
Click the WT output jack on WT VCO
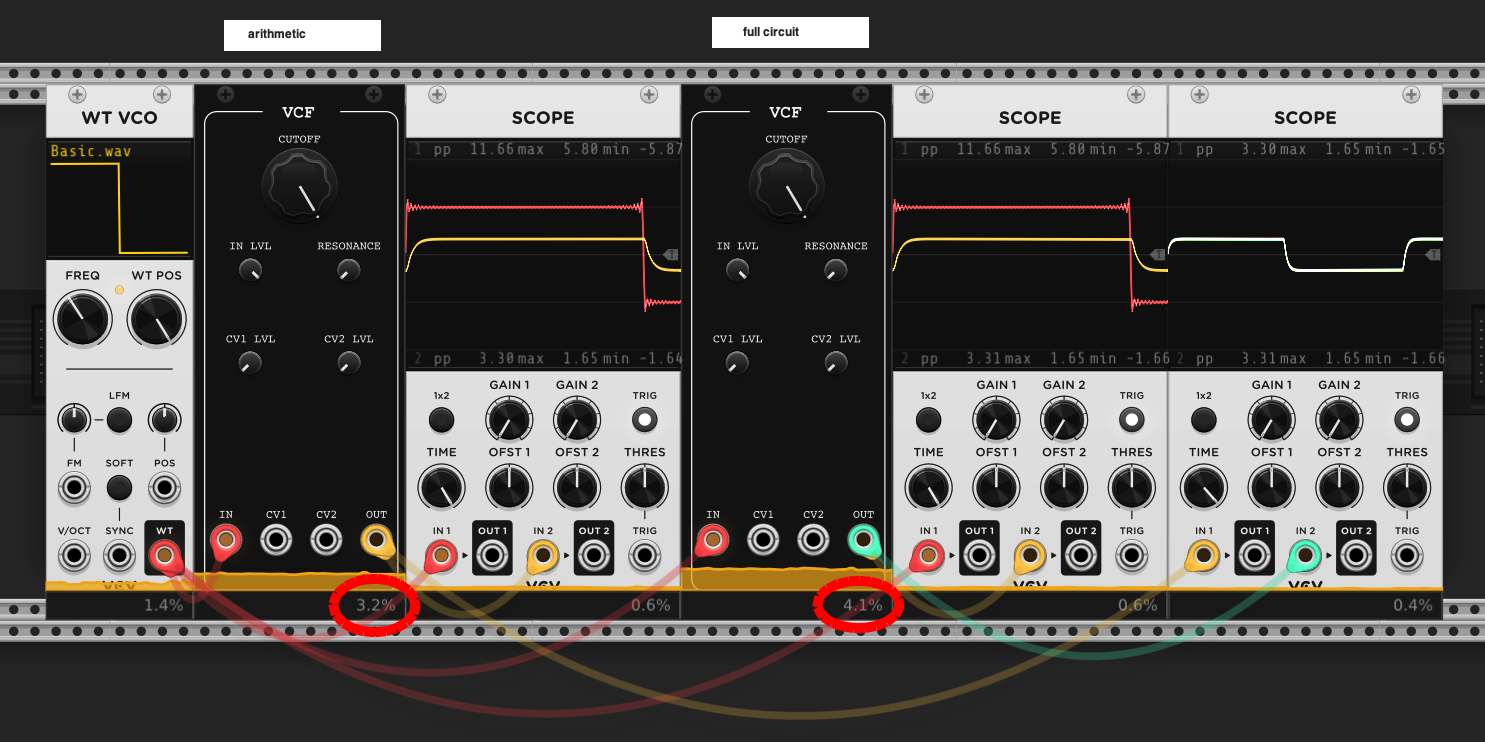point(165,554)
